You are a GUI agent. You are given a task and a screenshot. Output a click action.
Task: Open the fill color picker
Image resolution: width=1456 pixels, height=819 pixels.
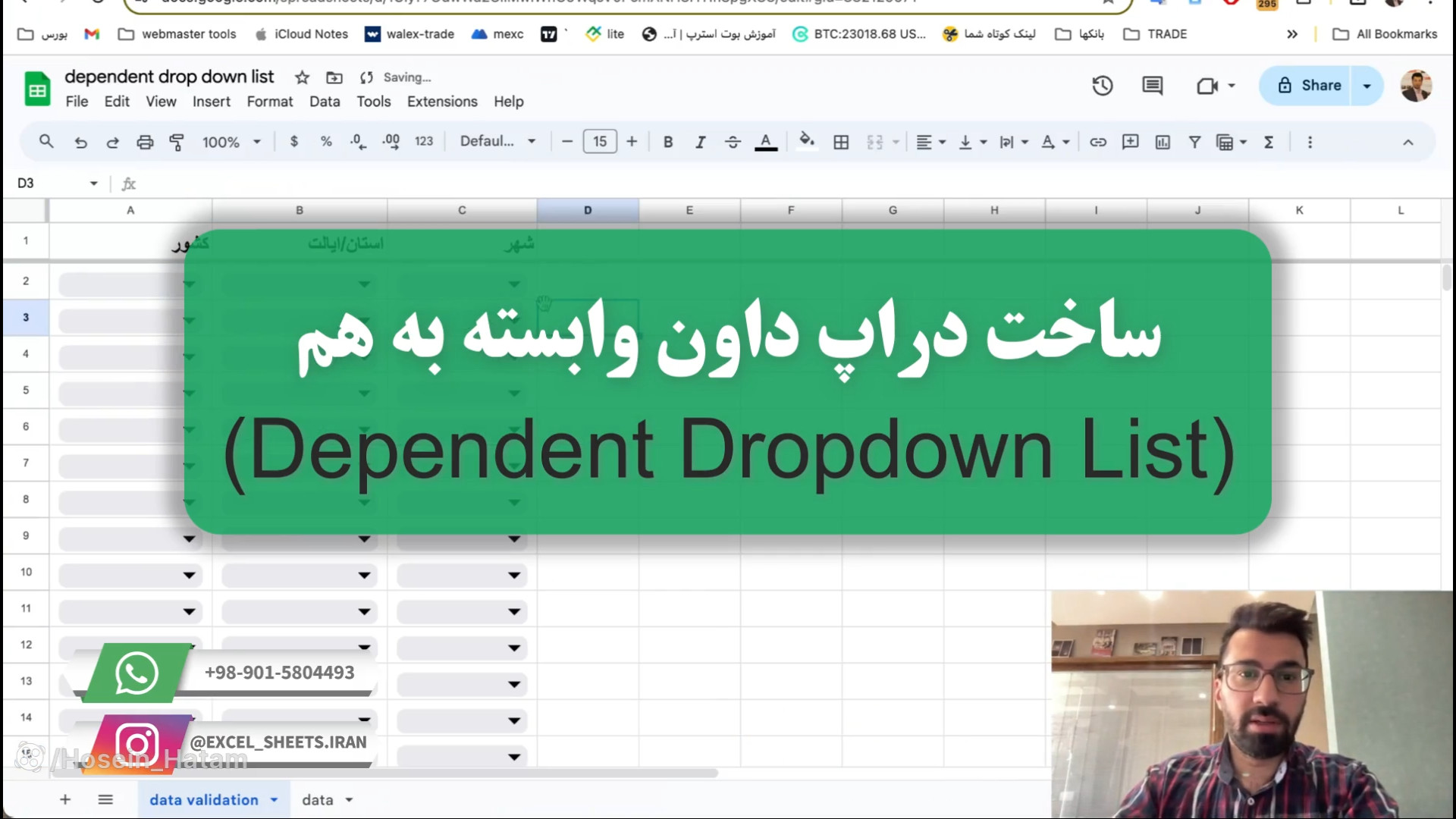pos(807,142)
